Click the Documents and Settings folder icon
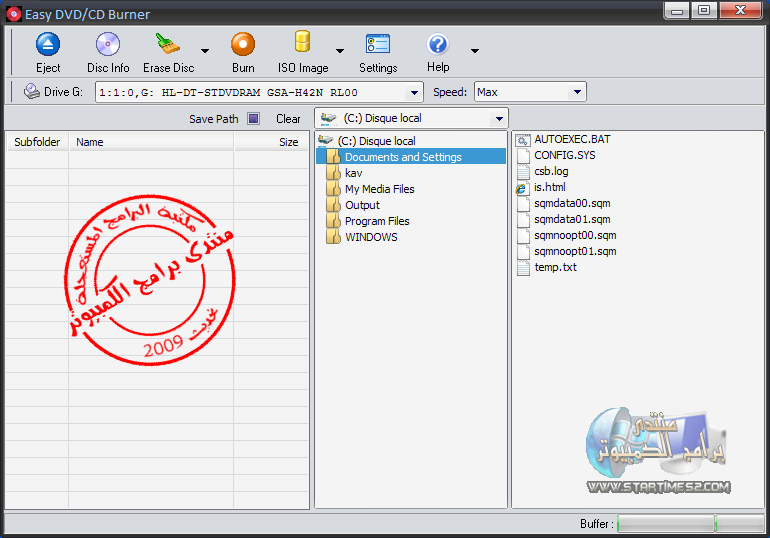The height and width of the screenshot is (538, 770). pos(333,157)
